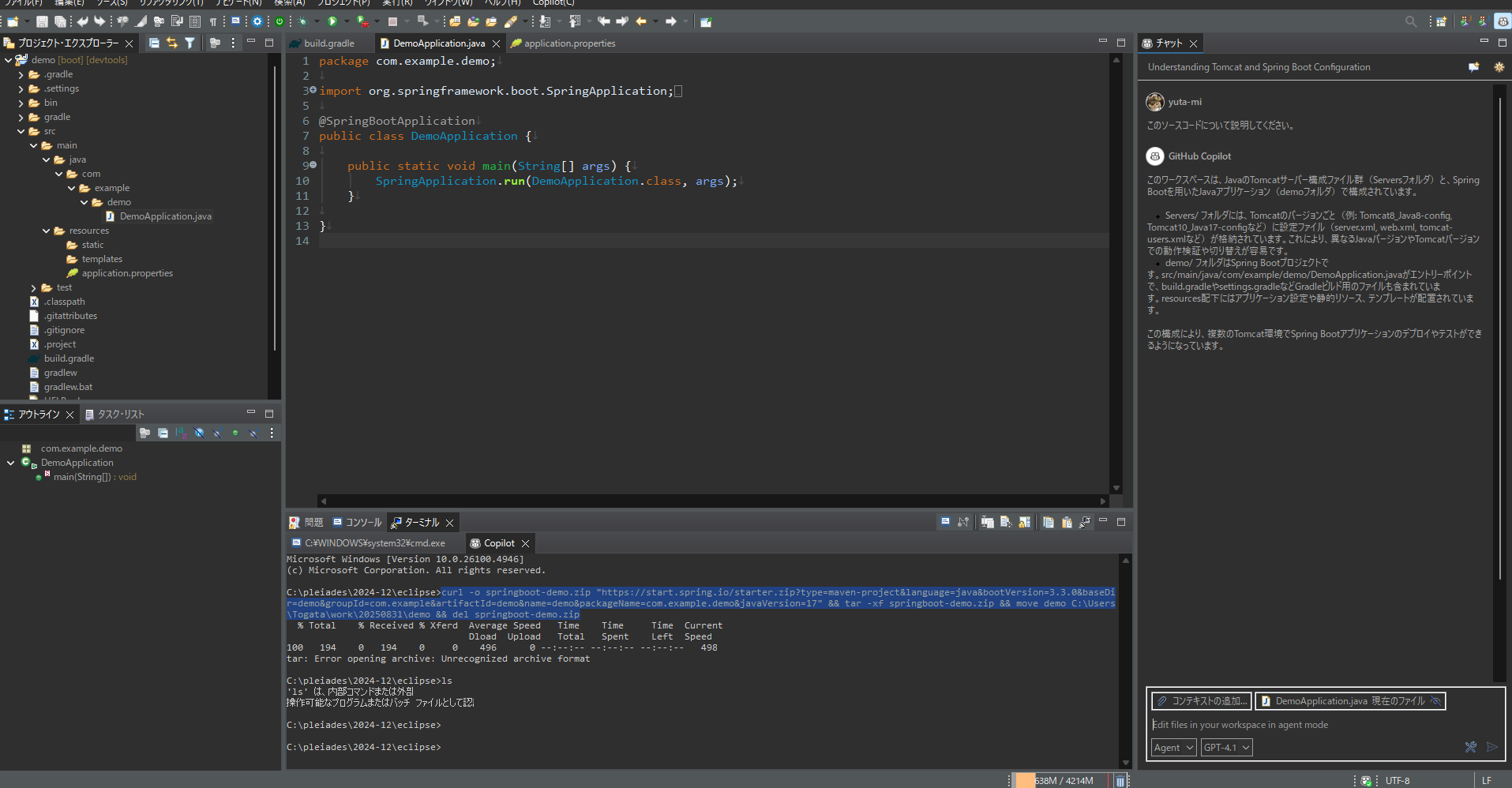Image resolution: width=1512 pixels, height=788 pixels.
Task: Toggle alphabetical sort in the Outline view
Action: 181,433
